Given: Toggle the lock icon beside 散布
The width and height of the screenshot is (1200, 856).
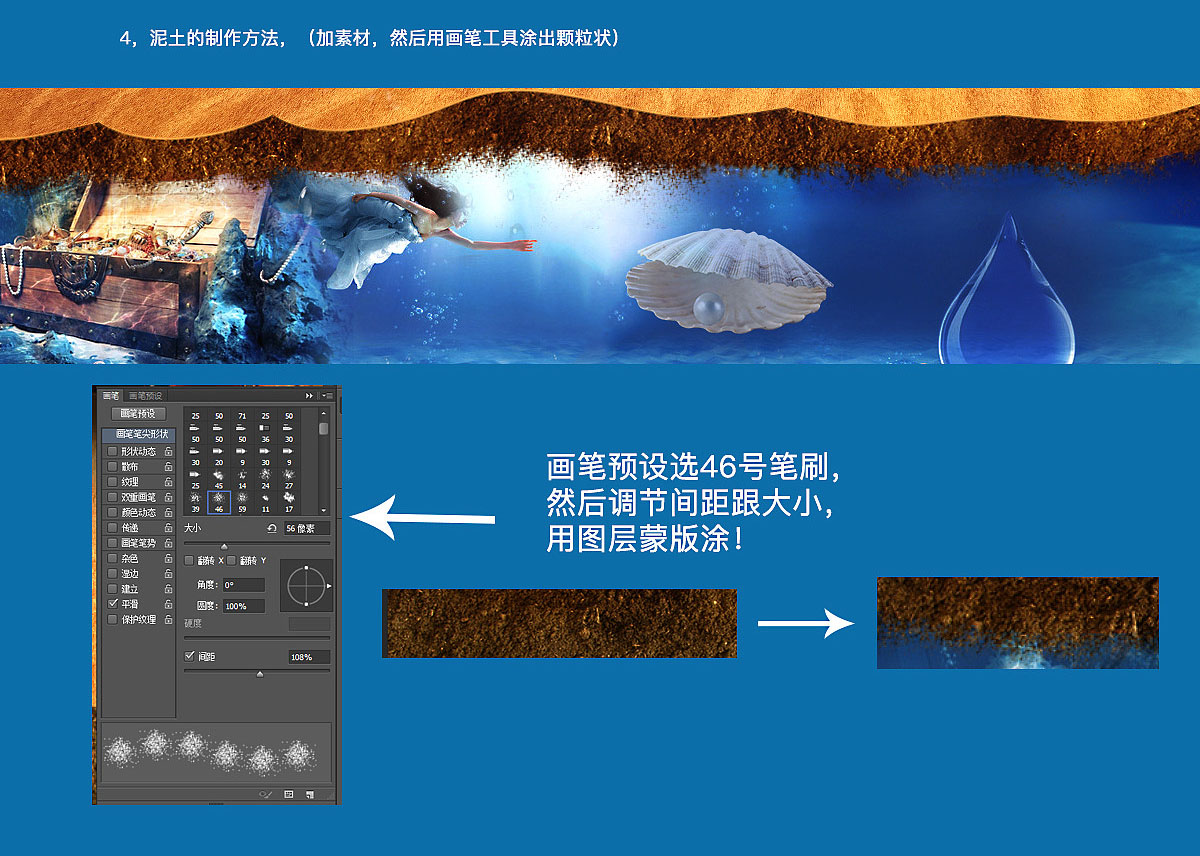Looking at the screenshot, I should pyautogui.click(x=168, y=467).
